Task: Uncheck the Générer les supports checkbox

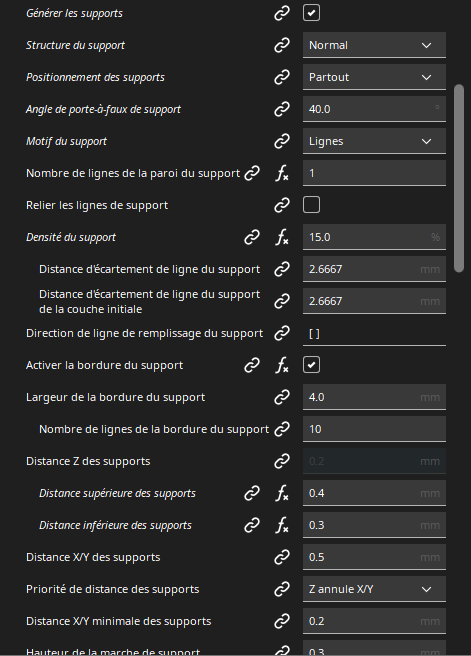Action: (311, 13)
